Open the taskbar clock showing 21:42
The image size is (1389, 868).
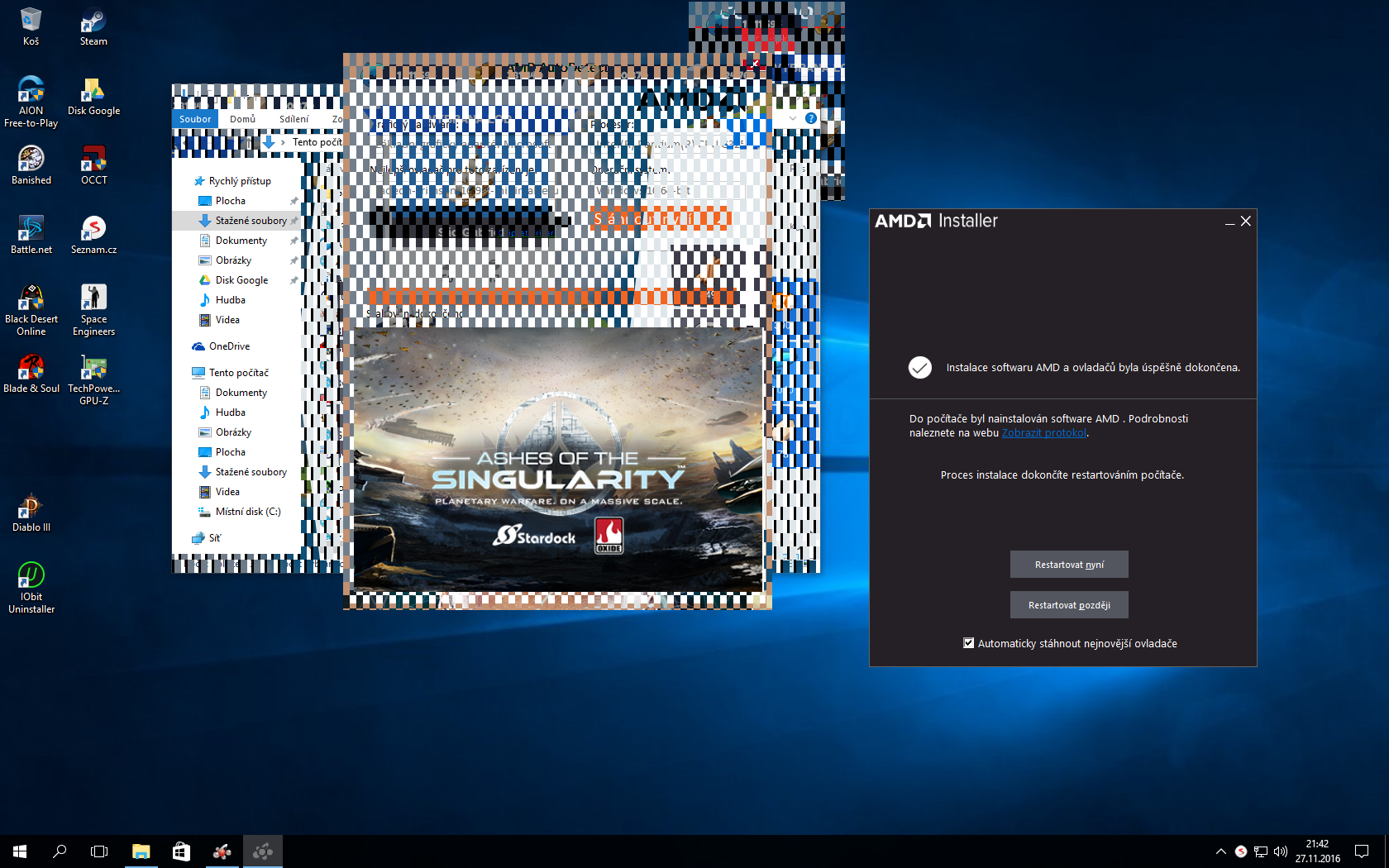click(1317, 851)
